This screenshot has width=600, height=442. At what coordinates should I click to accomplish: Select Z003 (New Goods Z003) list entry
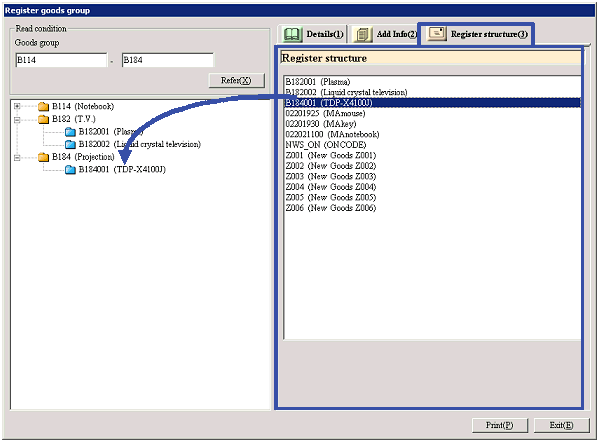tap(330, 176)
